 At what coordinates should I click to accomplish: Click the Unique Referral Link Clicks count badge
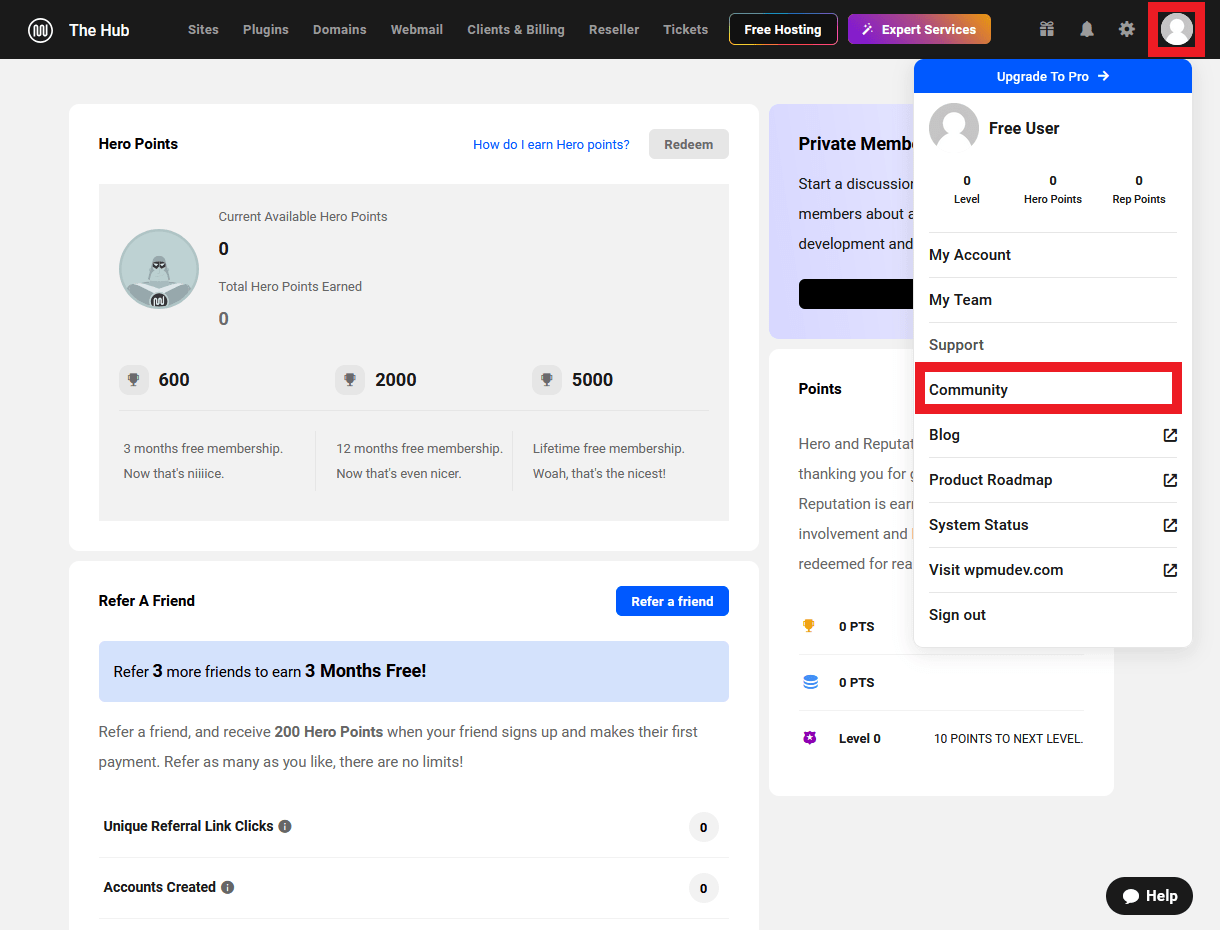[x=703, y=827]
